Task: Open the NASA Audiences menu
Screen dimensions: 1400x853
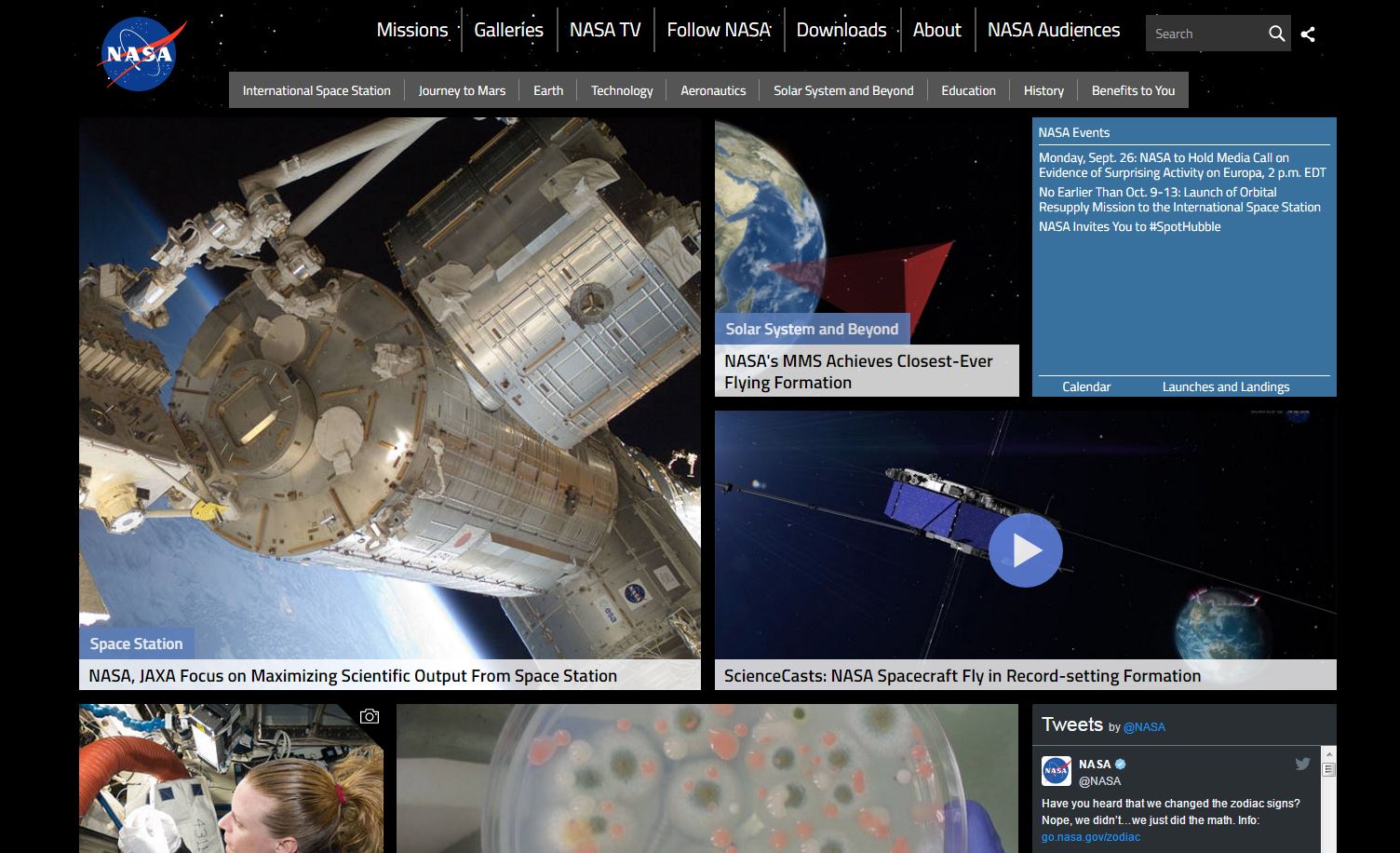Action: pos(1054,30)
